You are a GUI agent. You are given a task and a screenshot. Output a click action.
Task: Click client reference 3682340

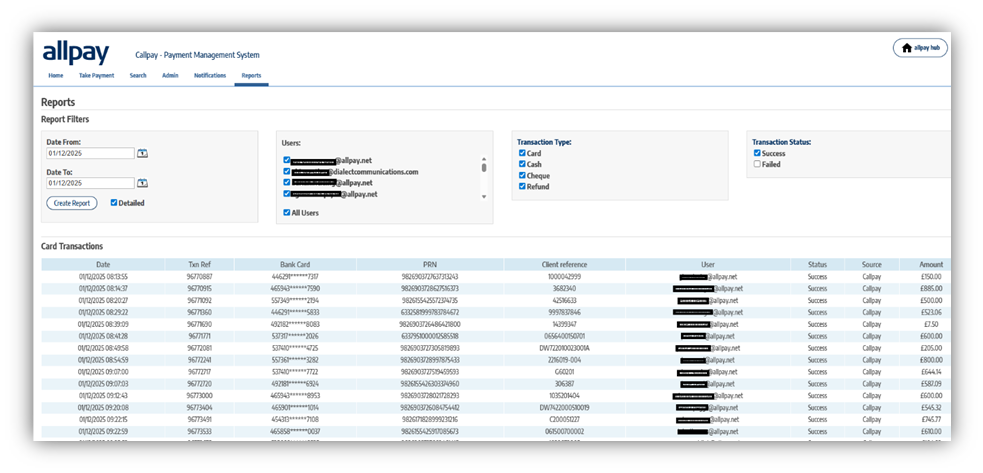tap(564, 289)
